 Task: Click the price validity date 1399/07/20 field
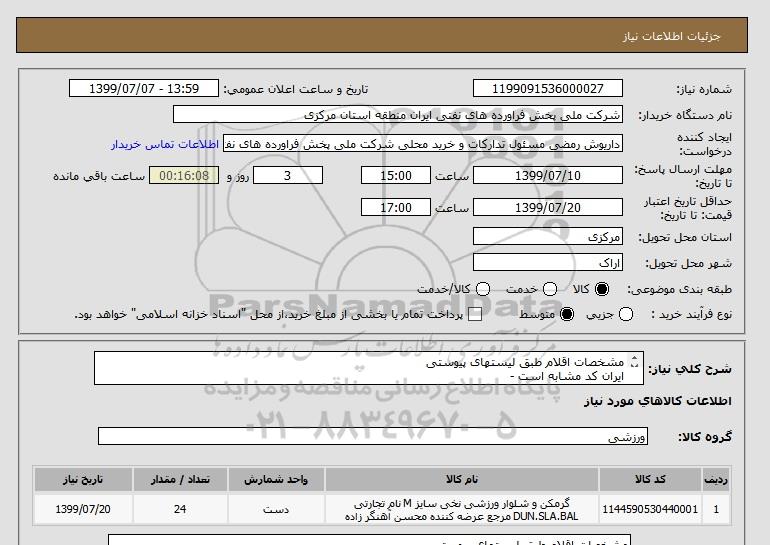(548, 207)
